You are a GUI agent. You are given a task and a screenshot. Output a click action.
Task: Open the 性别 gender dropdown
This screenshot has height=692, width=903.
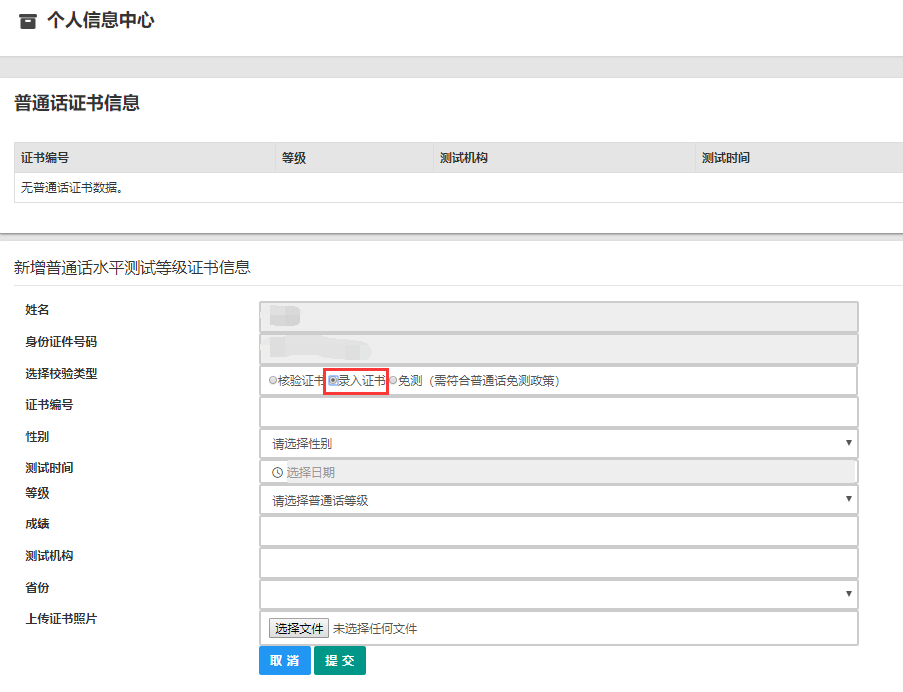[x=556, y=442]
